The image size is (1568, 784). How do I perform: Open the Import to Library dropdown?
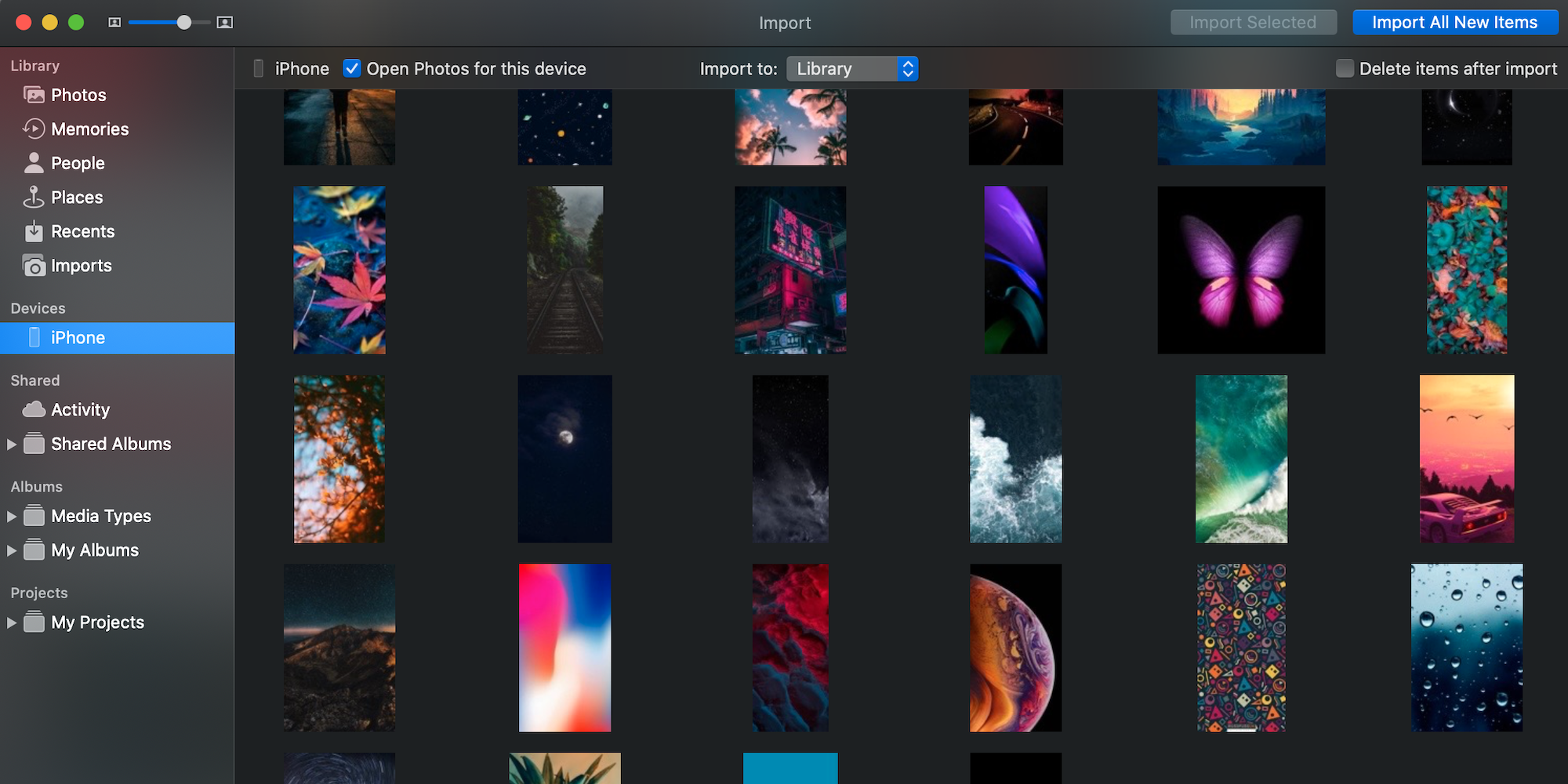pos(851,69)
